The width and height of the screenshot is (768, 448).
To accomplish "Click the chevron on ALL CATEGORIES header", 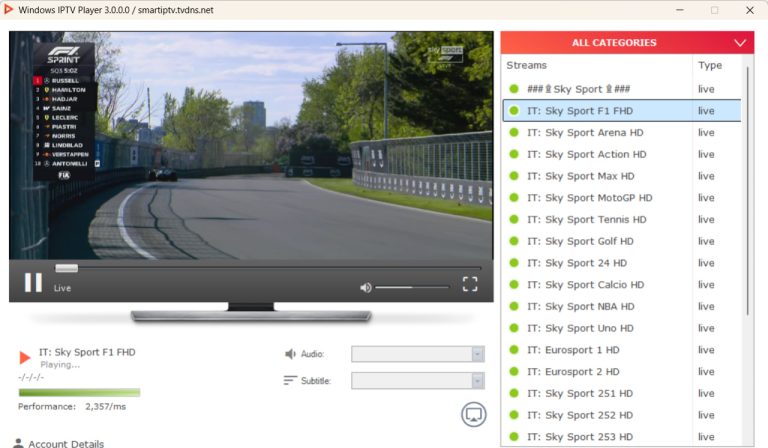I will pyautogui.click(x=740, y=43).
